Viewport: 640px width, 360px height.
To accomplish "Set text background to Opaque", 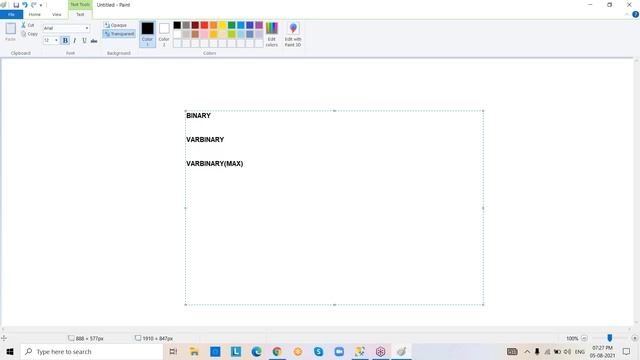I will 116,25.
